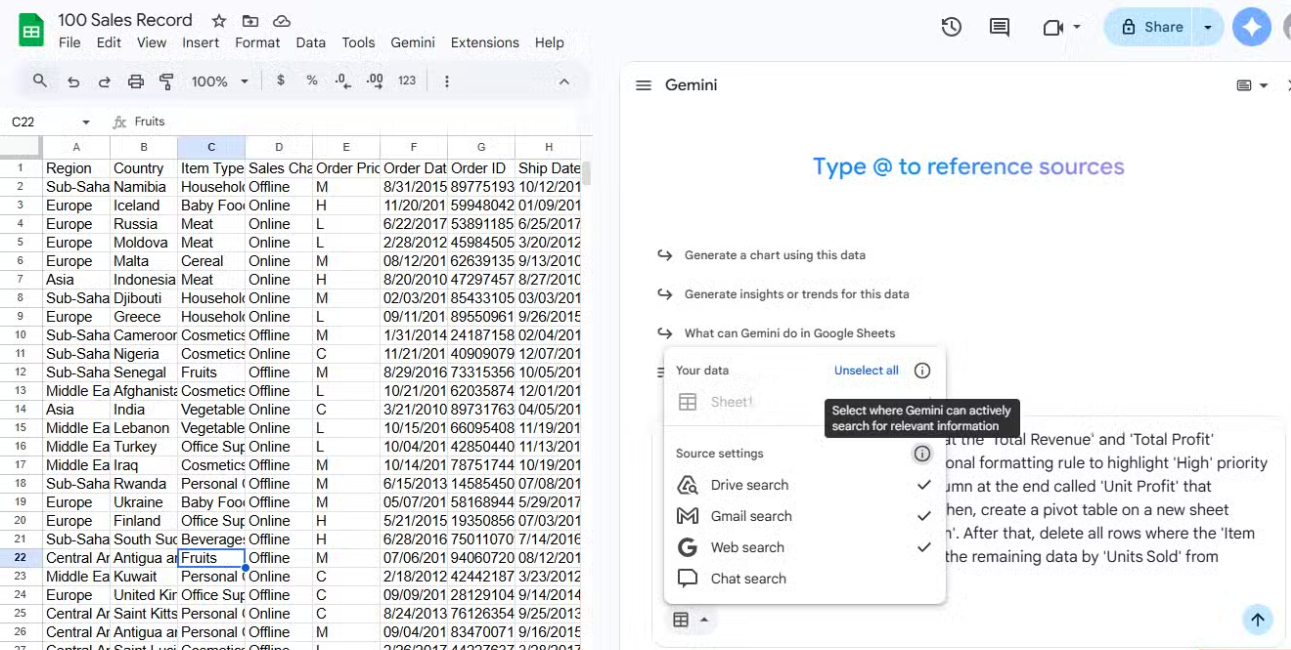Screen dimensions: 1291x650
Task: Open the Data menu
Action: [311, 42]
